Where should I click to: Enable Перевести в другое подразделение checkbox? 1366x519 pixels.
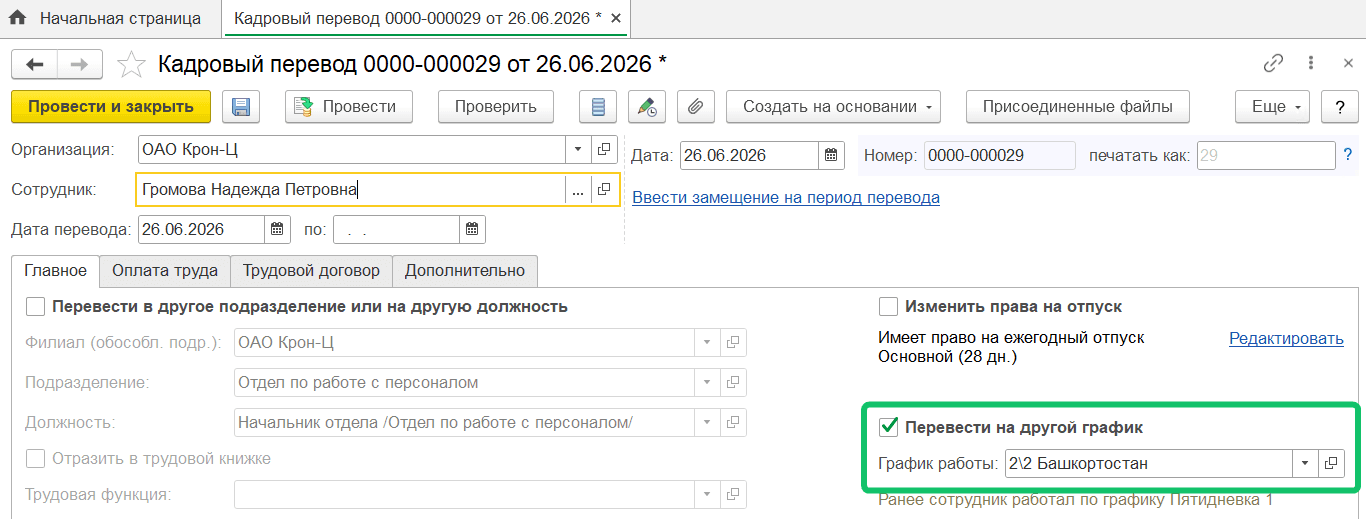[36, 306]
